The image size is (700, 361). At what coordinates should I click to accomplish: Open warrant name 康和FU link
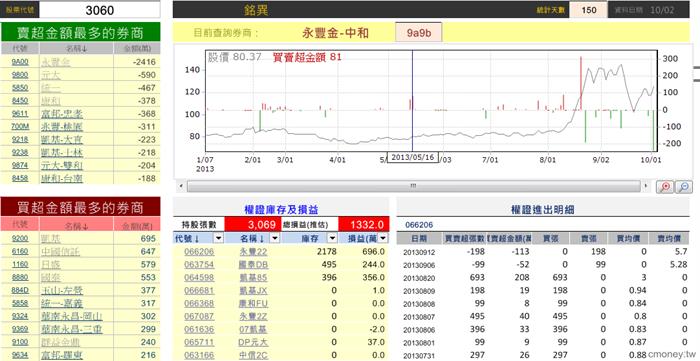click(x=253, y=303)
